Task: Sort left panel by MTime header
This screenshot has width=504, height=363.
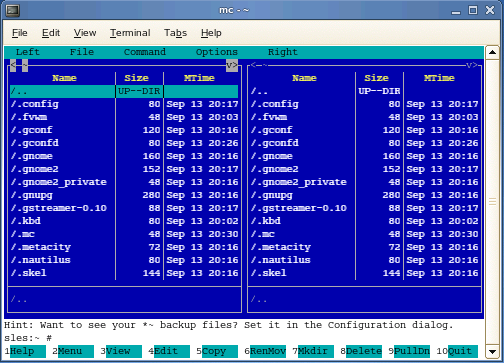Action: [x=199, y=78]
